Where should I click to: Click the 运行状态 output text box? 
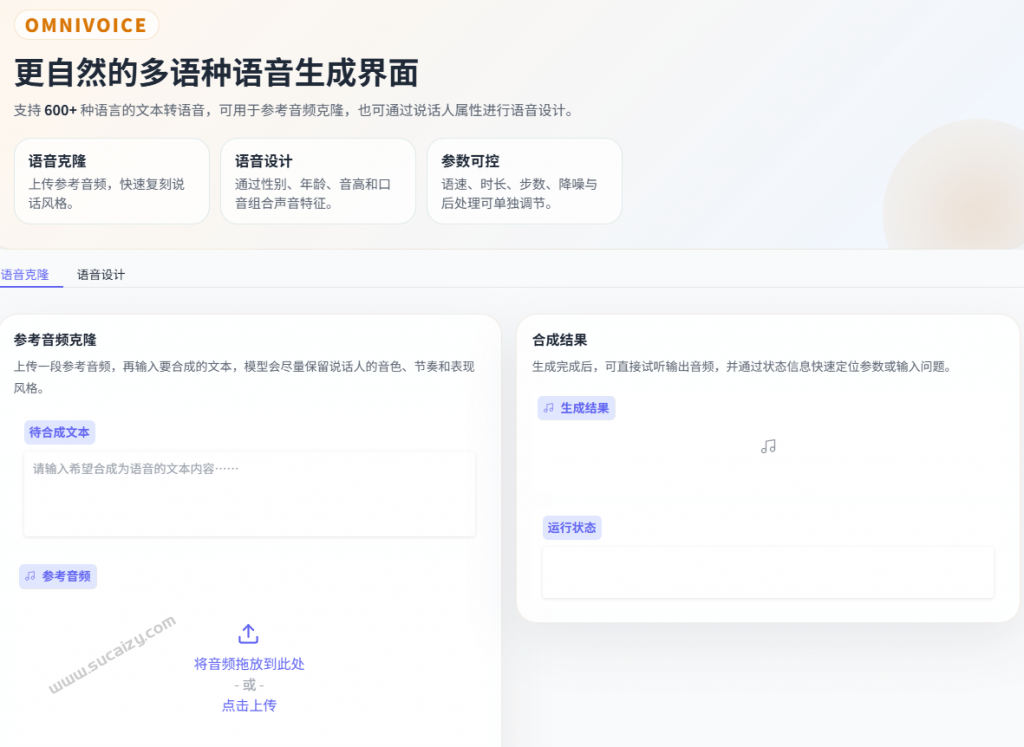coord(768,572)
